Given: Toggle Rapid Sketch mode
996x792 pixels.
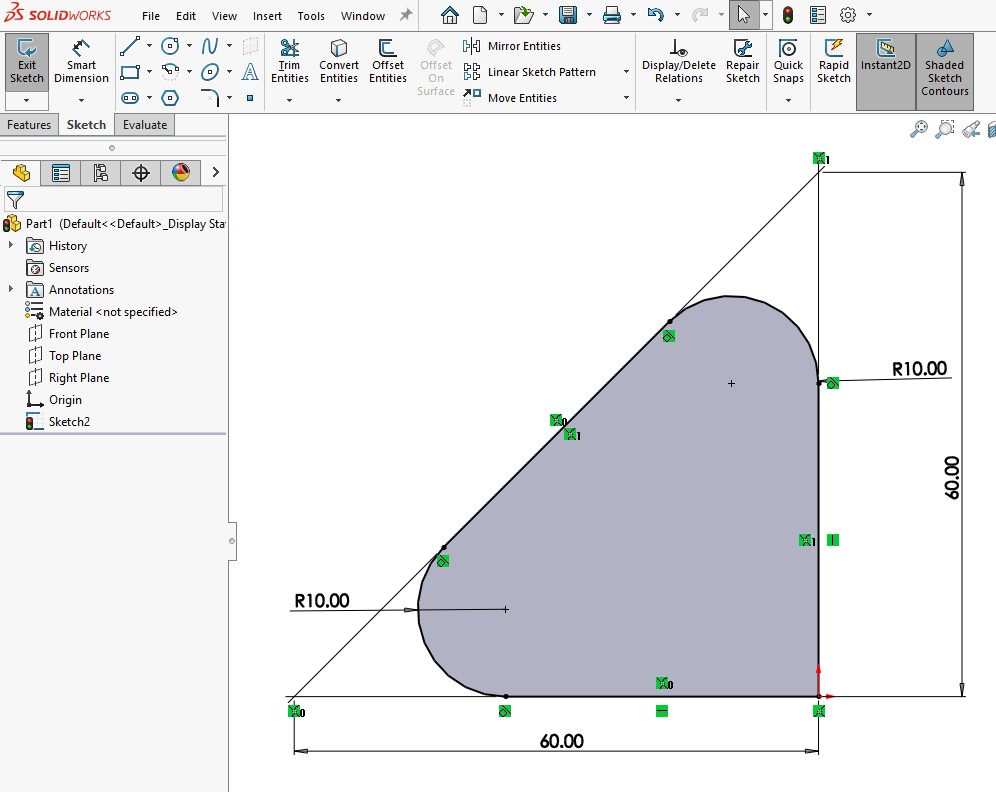Looking at the screenshot, I should (x=833, y=62).
